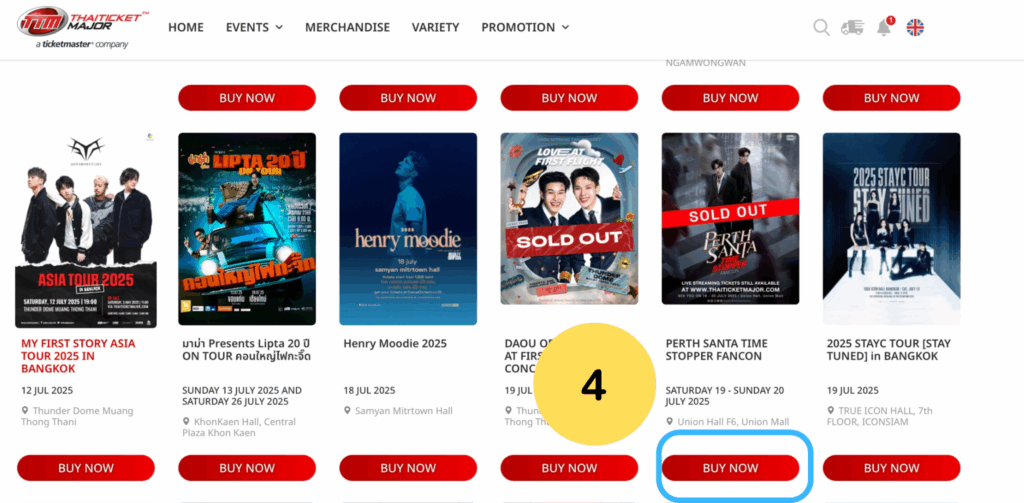
Task: Go to the HOME page
Action: coord(186,27)
